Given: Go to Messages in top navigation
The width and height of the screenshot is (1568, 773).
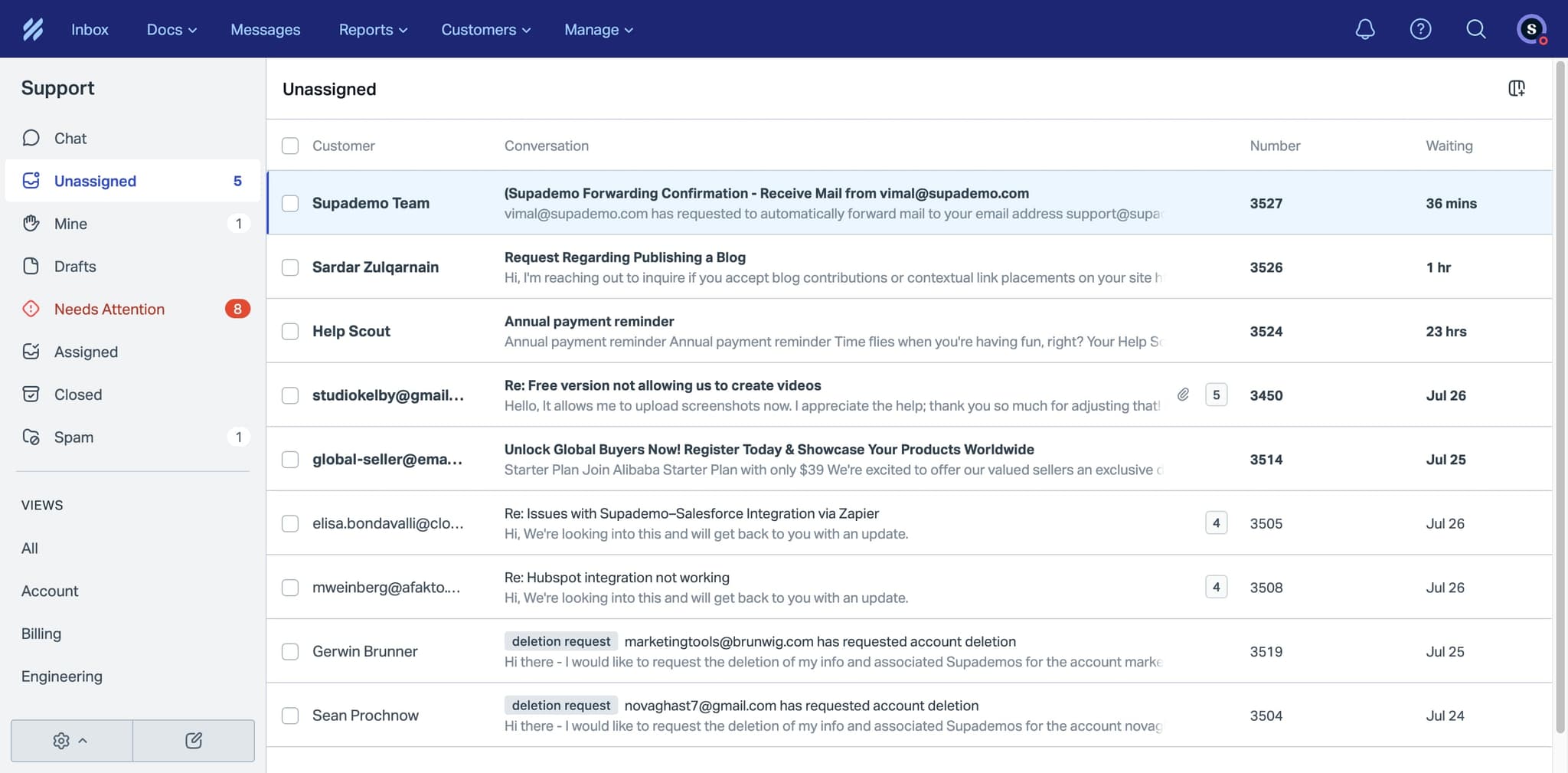Looking at the screenshot, I should pyautogui.click(x=265, y=29).
